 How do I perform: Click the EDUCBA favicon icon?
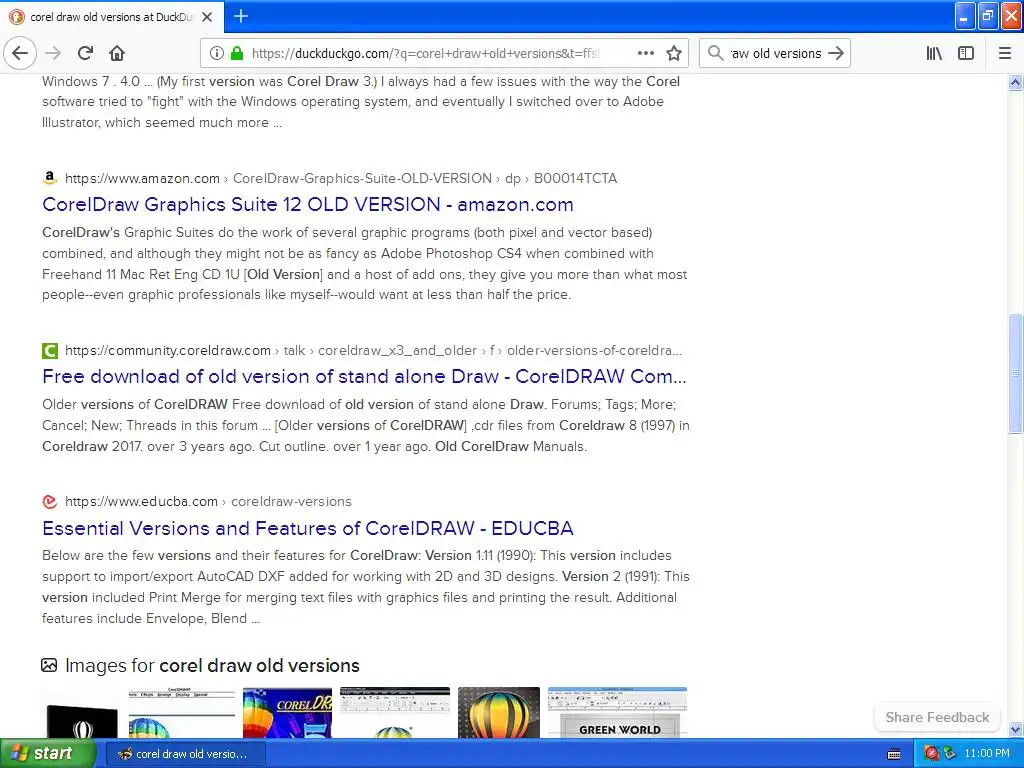(x=50, y=502)
